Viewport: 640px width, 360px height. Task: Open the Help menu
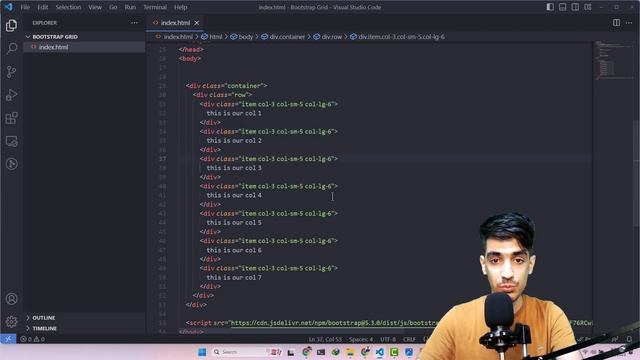(x=180, y=7)
